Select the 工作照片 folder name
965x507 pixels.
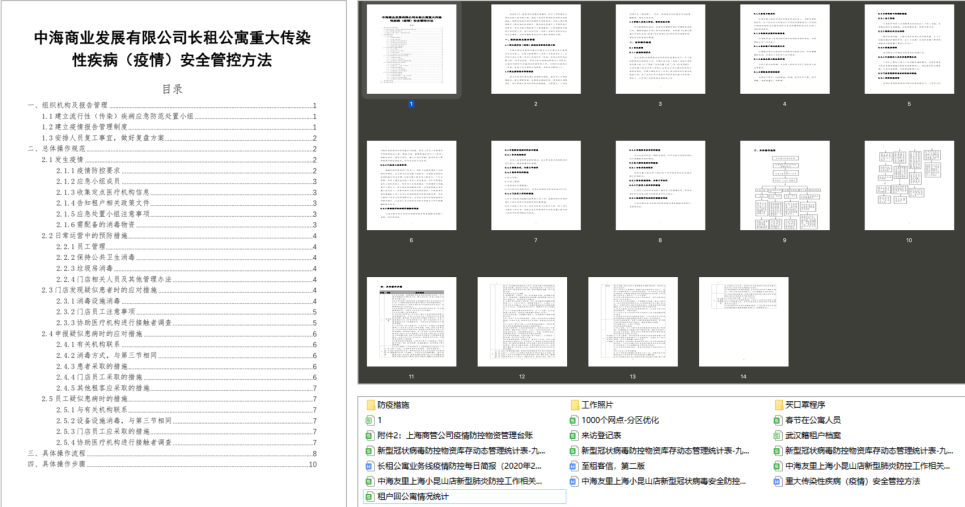coord(598,405)
